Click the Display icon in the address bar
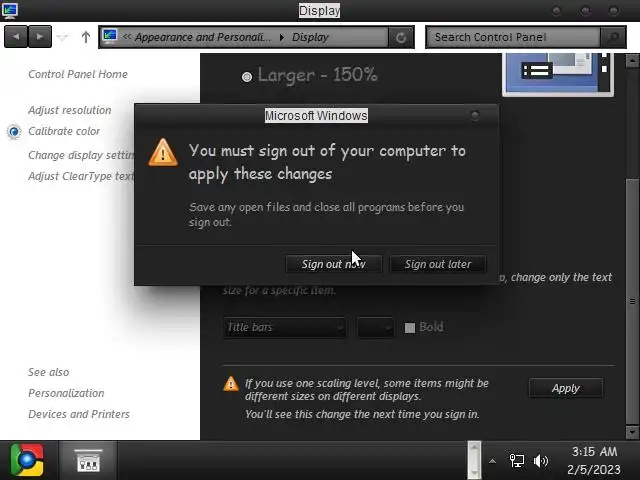The width and height of the screenshot is (640, 480). (x=110, y=36)
